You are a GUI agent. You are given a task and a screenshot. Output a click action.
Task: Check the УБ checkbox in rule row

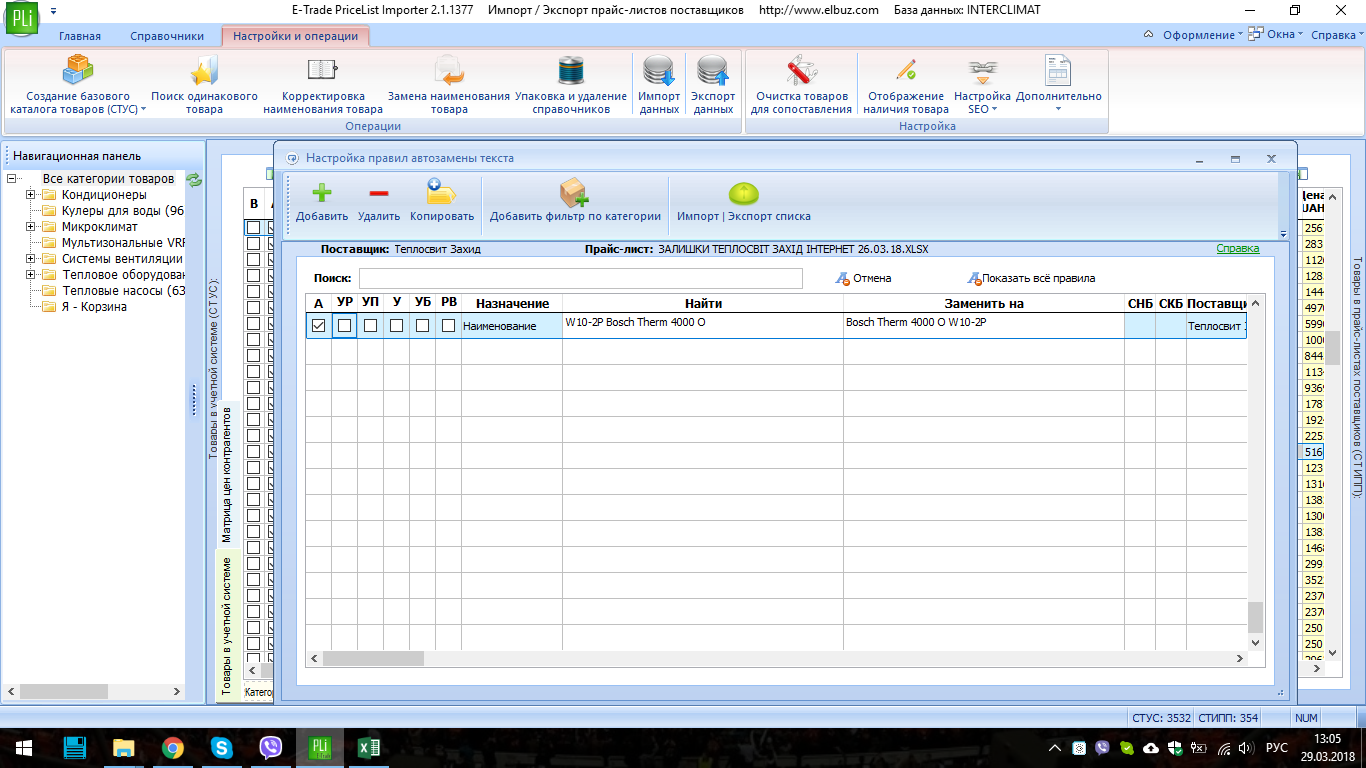tap(422, 325)
